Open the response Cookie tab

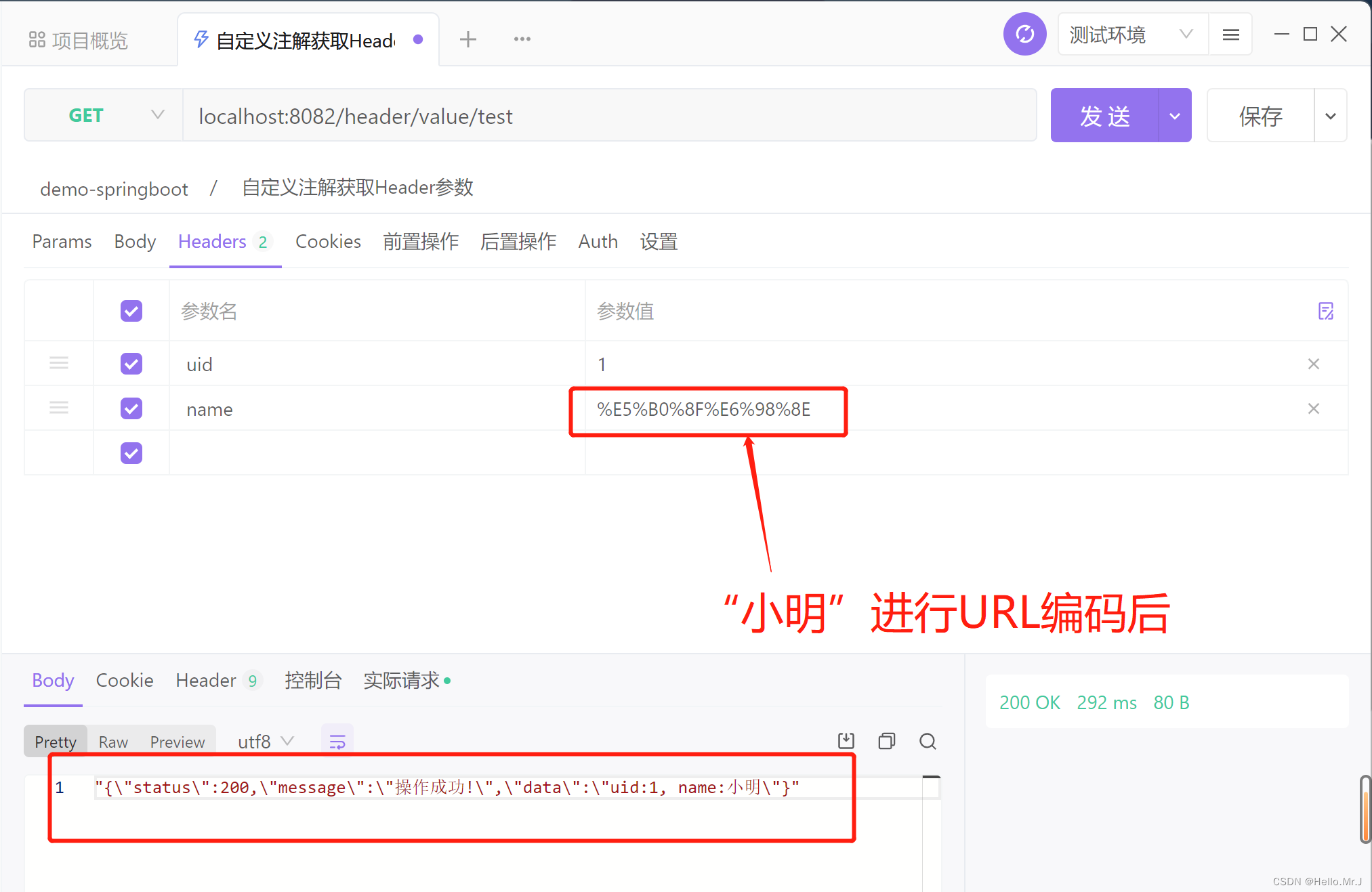click(125, 680)
